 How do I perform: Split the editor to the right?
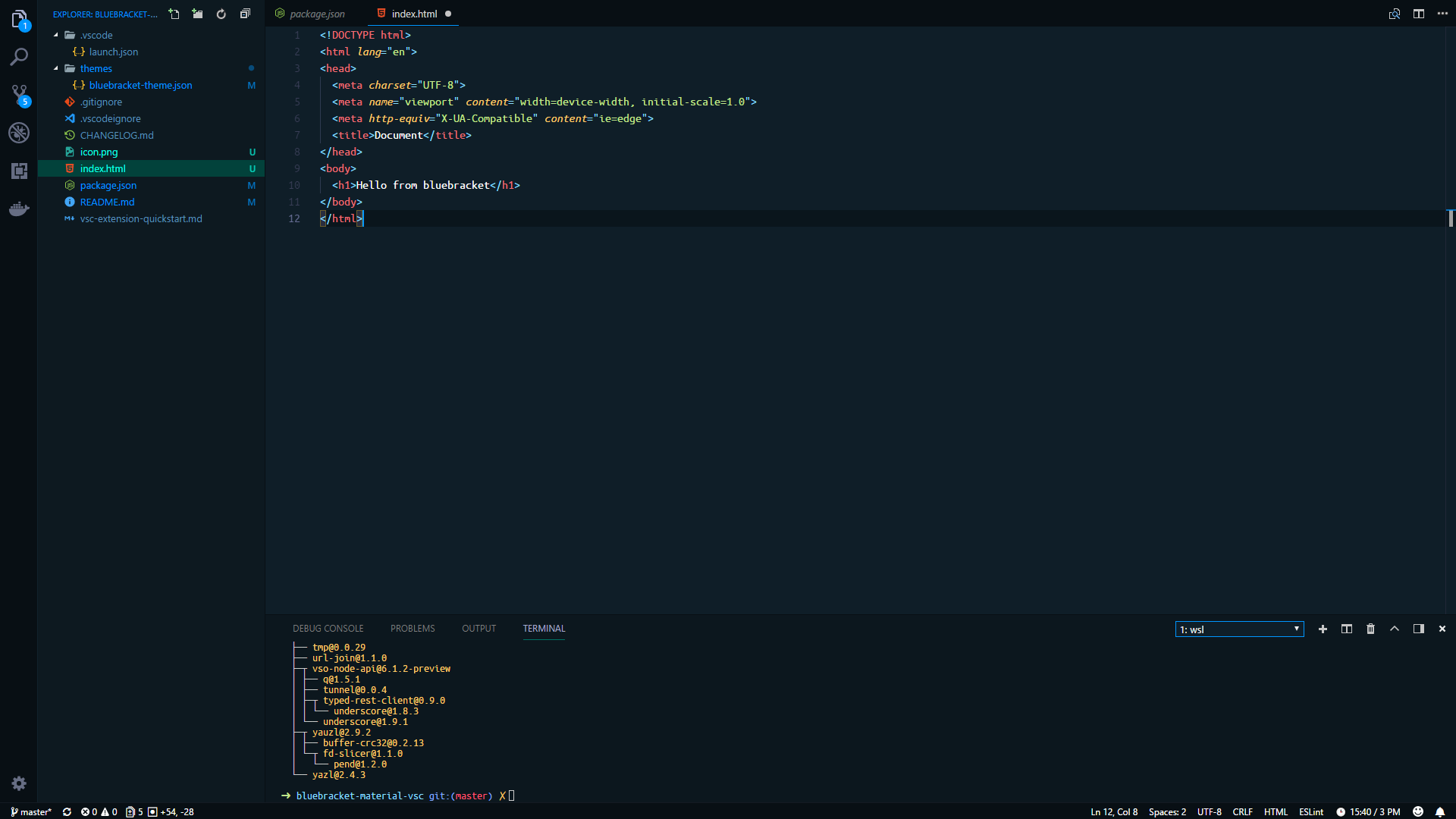[1418, 14]
